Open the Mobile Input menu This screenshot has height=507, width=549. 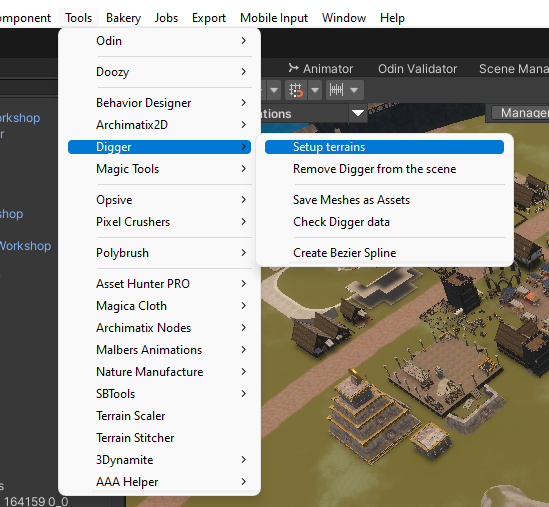(274, 18)
